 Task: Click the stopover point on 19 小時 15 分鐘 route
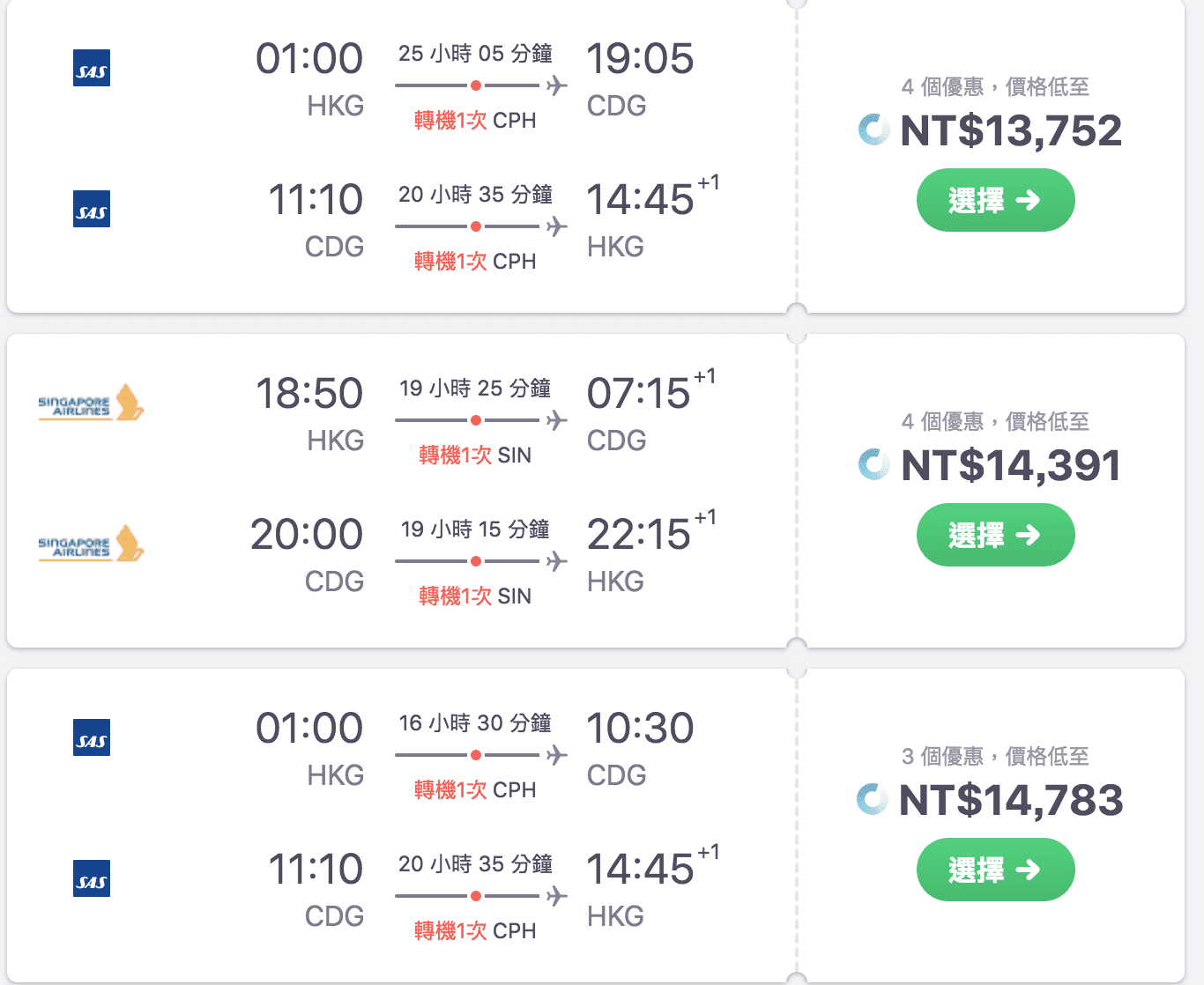[477, 560]
